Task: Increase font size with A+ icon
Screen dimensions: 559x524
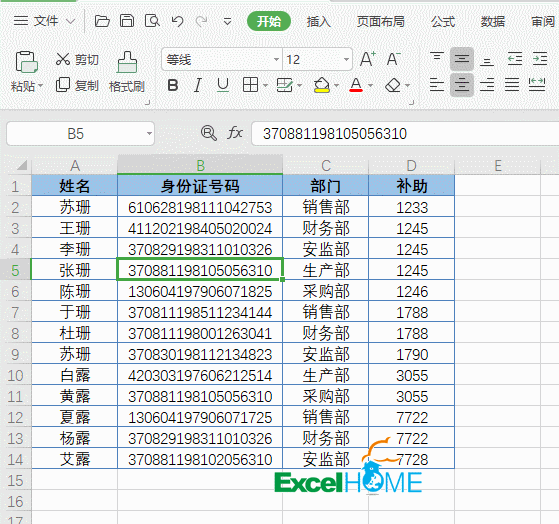Action: [368, 59]
